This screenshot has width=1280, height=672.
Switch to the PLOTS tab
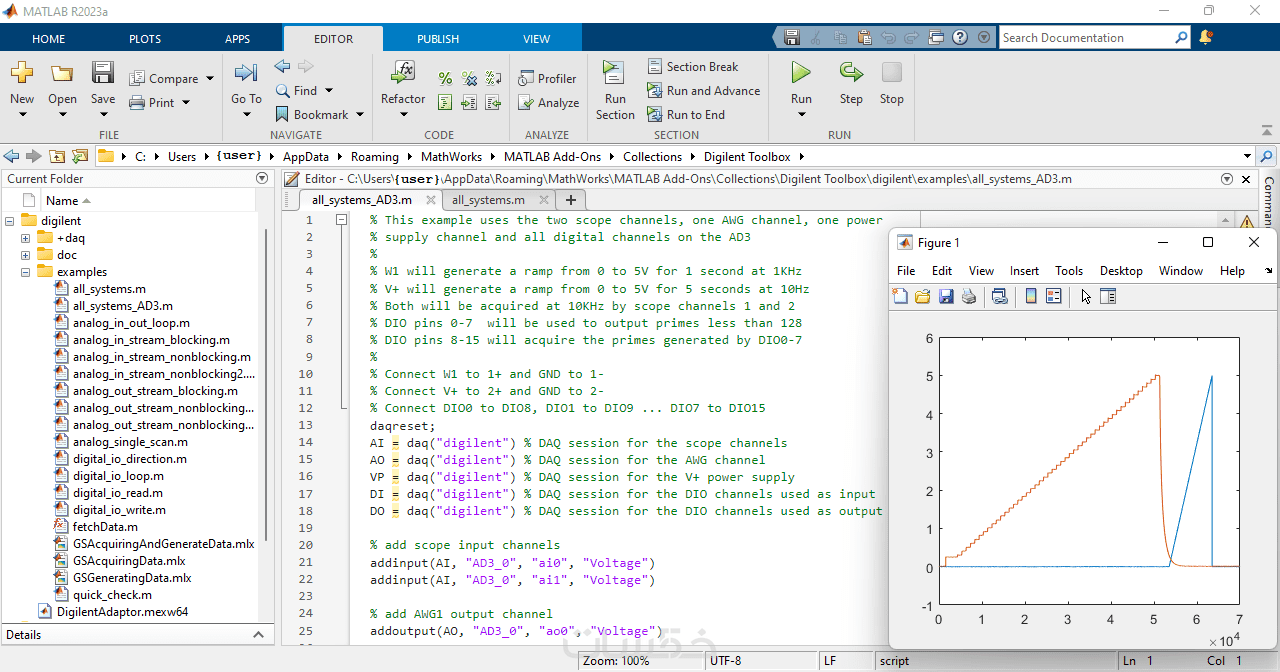click(x=145, y=38)
